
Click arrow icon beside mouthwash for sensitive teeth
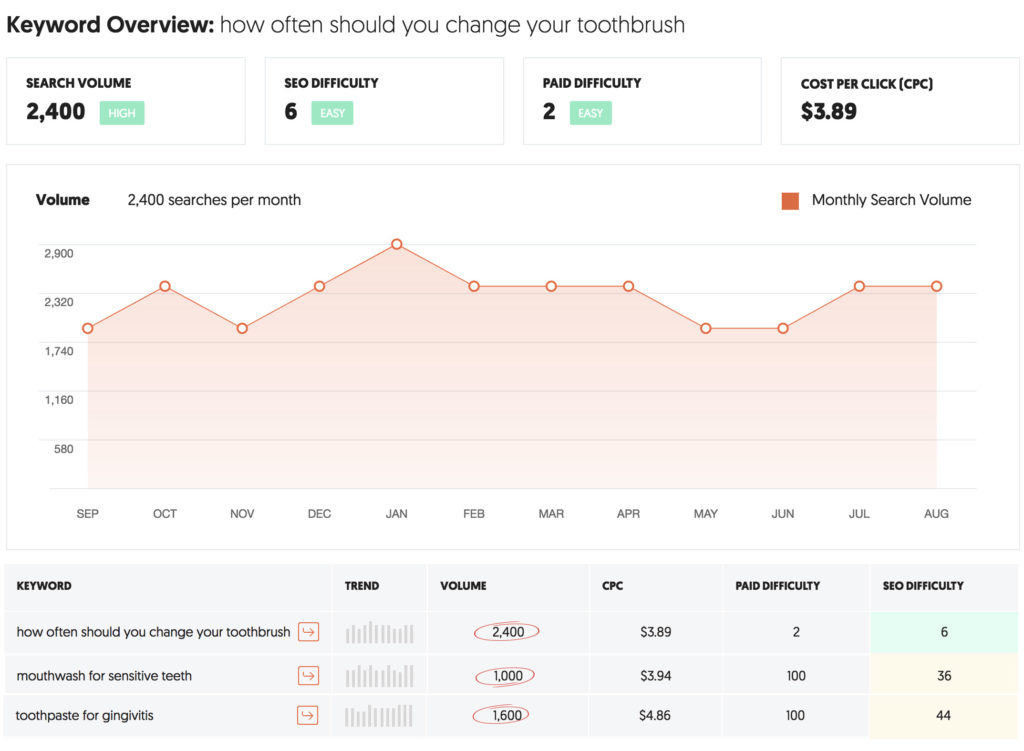[x=308, y=676]
